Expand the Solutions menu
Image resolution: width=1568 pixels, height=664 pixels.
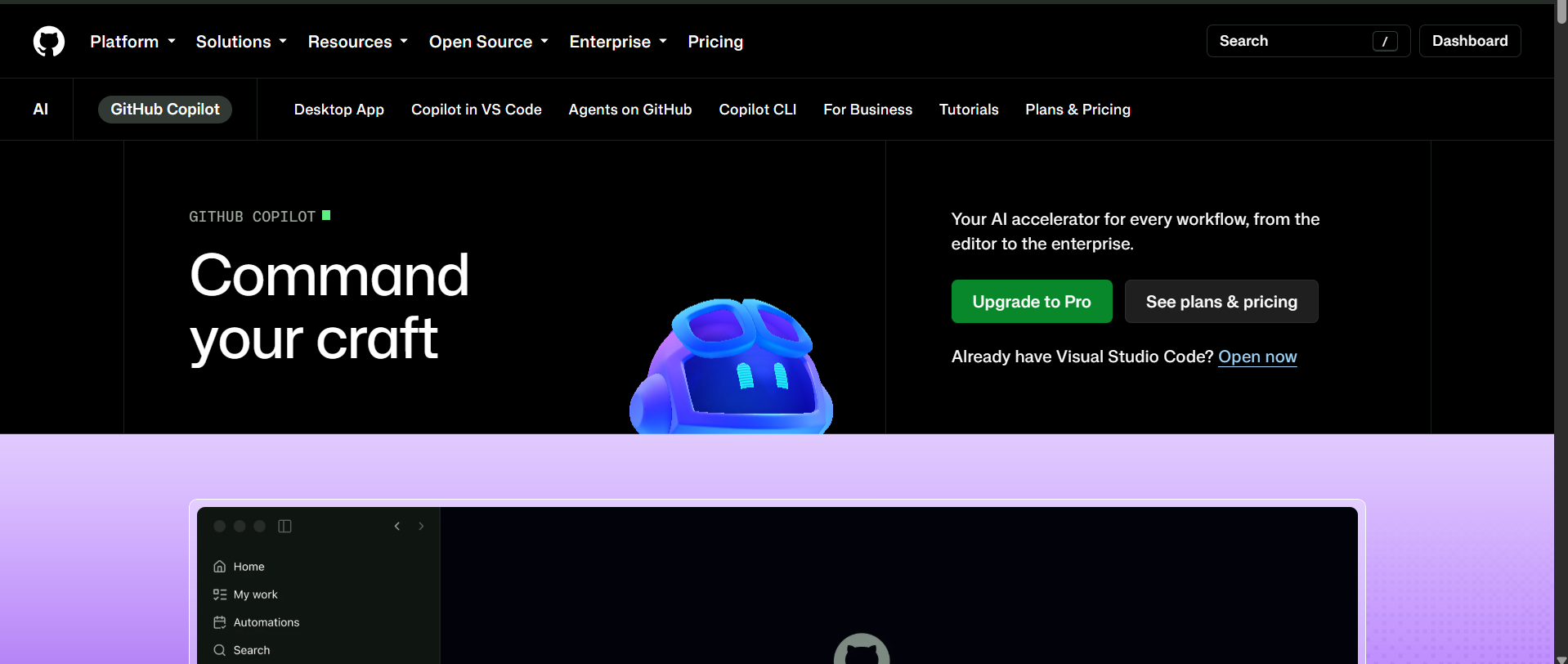point(241,42)
